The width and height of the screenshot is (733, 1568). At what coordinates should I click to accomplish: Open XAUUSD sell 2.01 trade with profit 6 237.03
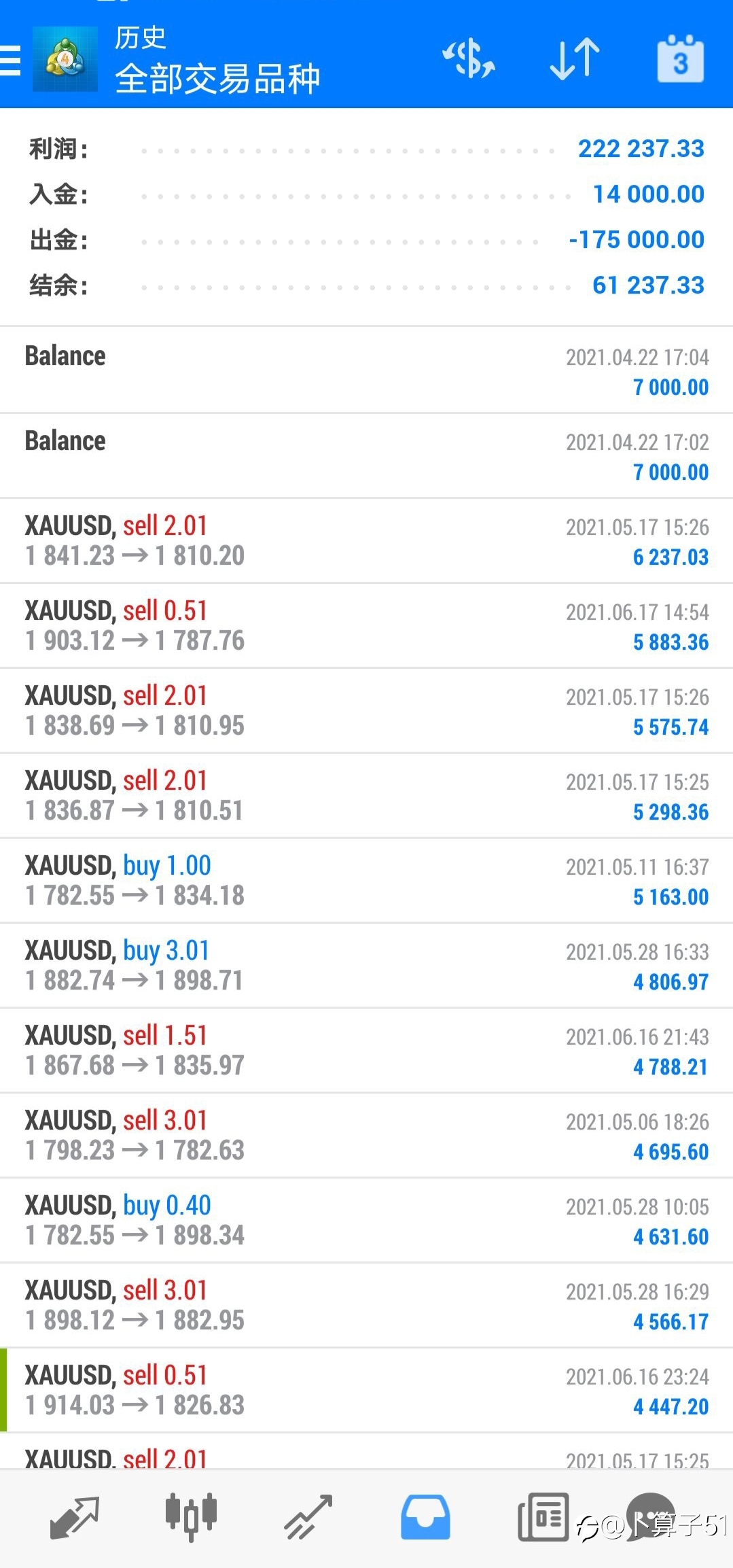pos(367,540)
